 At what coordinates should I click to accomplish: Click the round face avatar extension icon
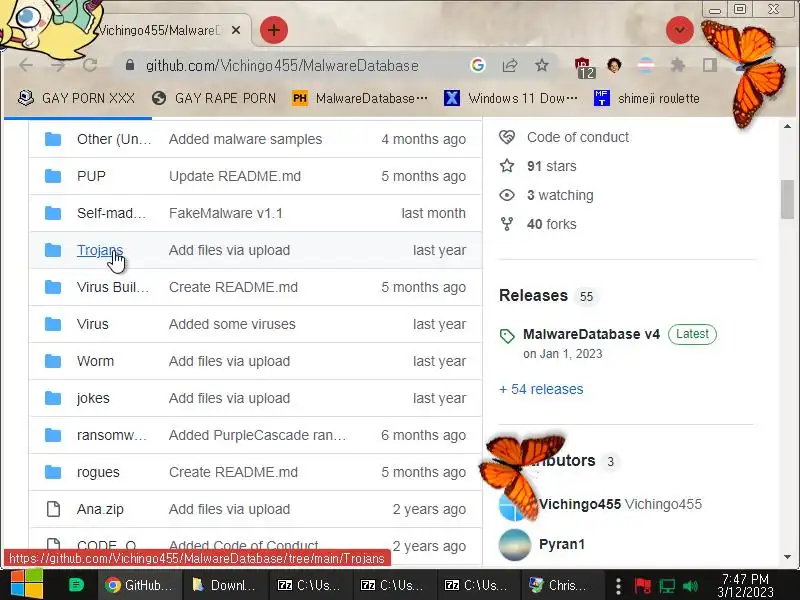614,65
